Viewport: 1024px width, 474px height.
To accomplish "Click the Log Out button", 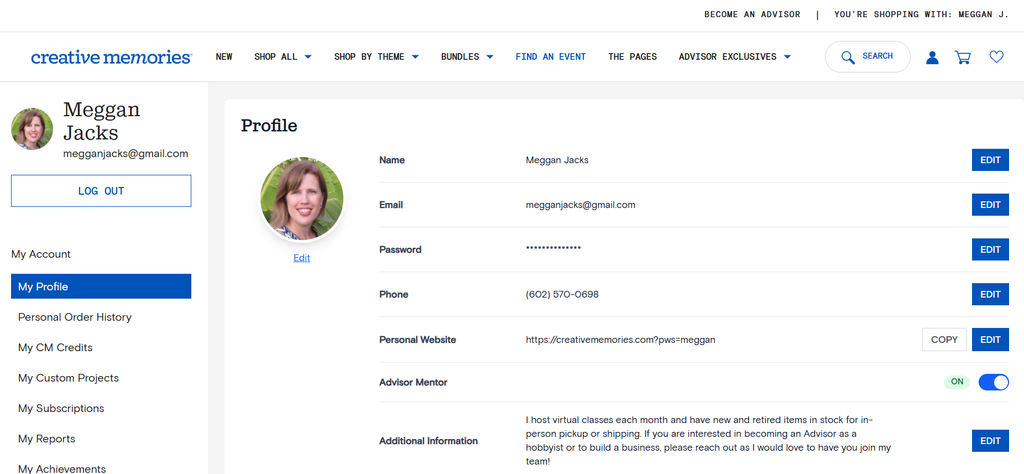I will (101, 191).
